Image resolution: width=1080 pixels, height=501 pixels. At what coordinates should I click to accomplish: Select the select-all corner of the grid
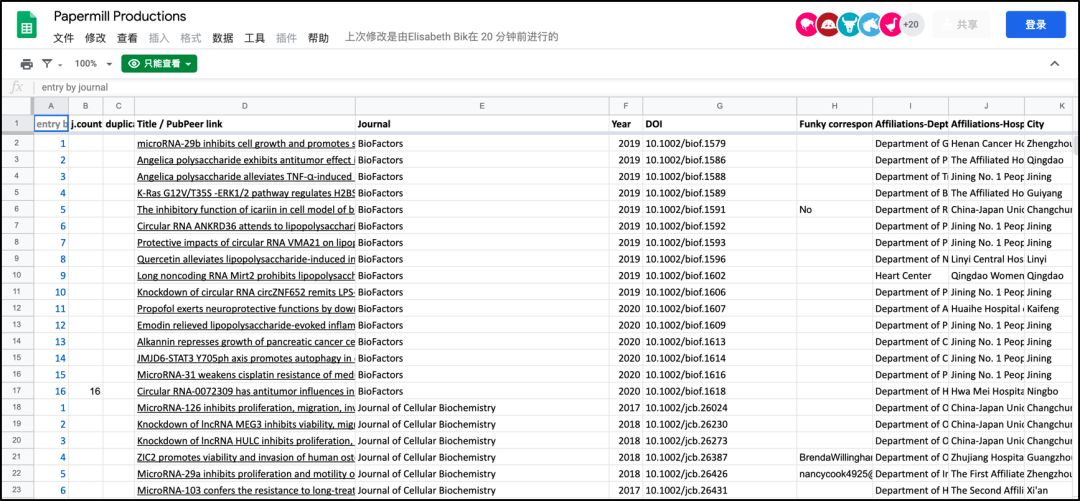point(17,106)
